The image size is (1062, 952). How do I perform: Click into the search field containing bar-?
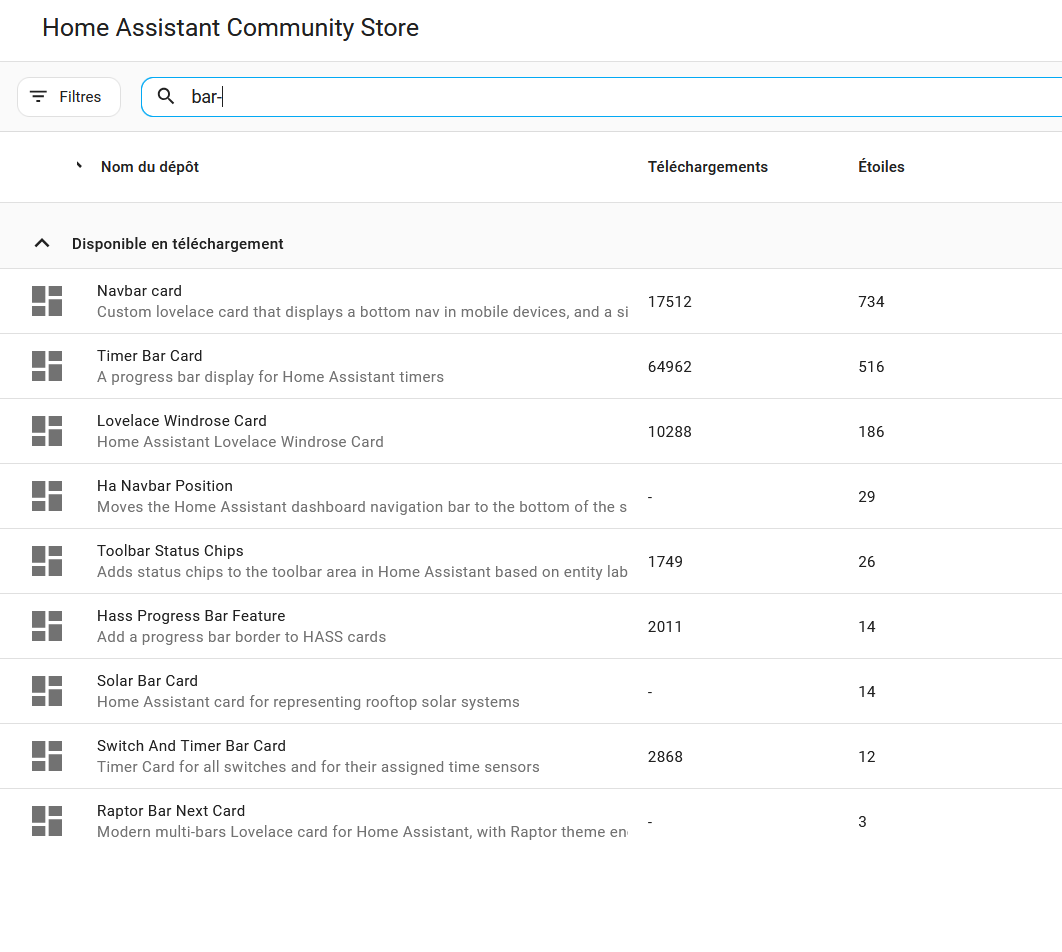pos(600,97)
